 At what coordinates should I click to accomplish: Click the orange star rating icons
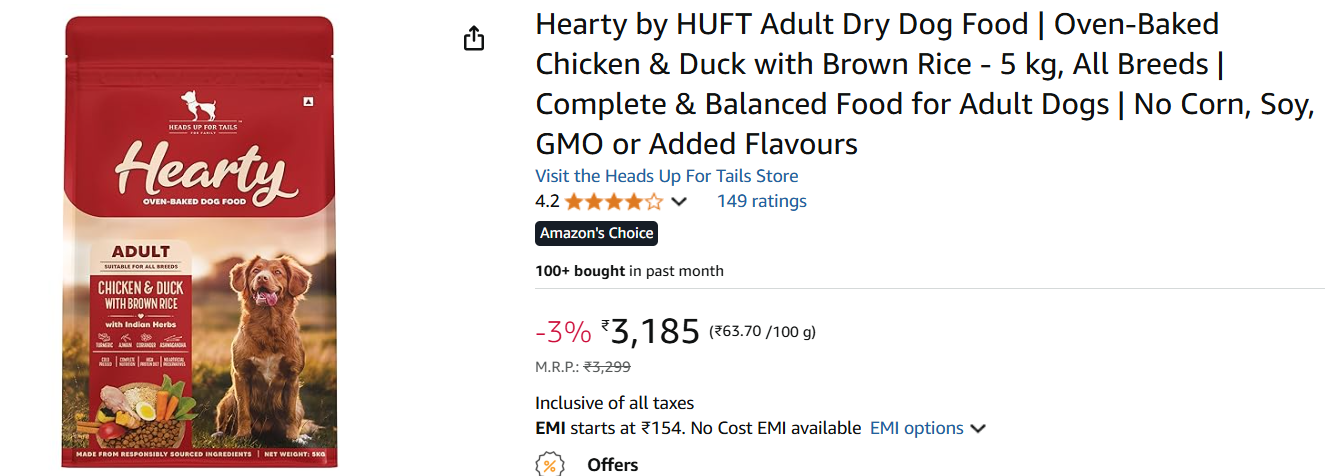(x=613, y=202)
